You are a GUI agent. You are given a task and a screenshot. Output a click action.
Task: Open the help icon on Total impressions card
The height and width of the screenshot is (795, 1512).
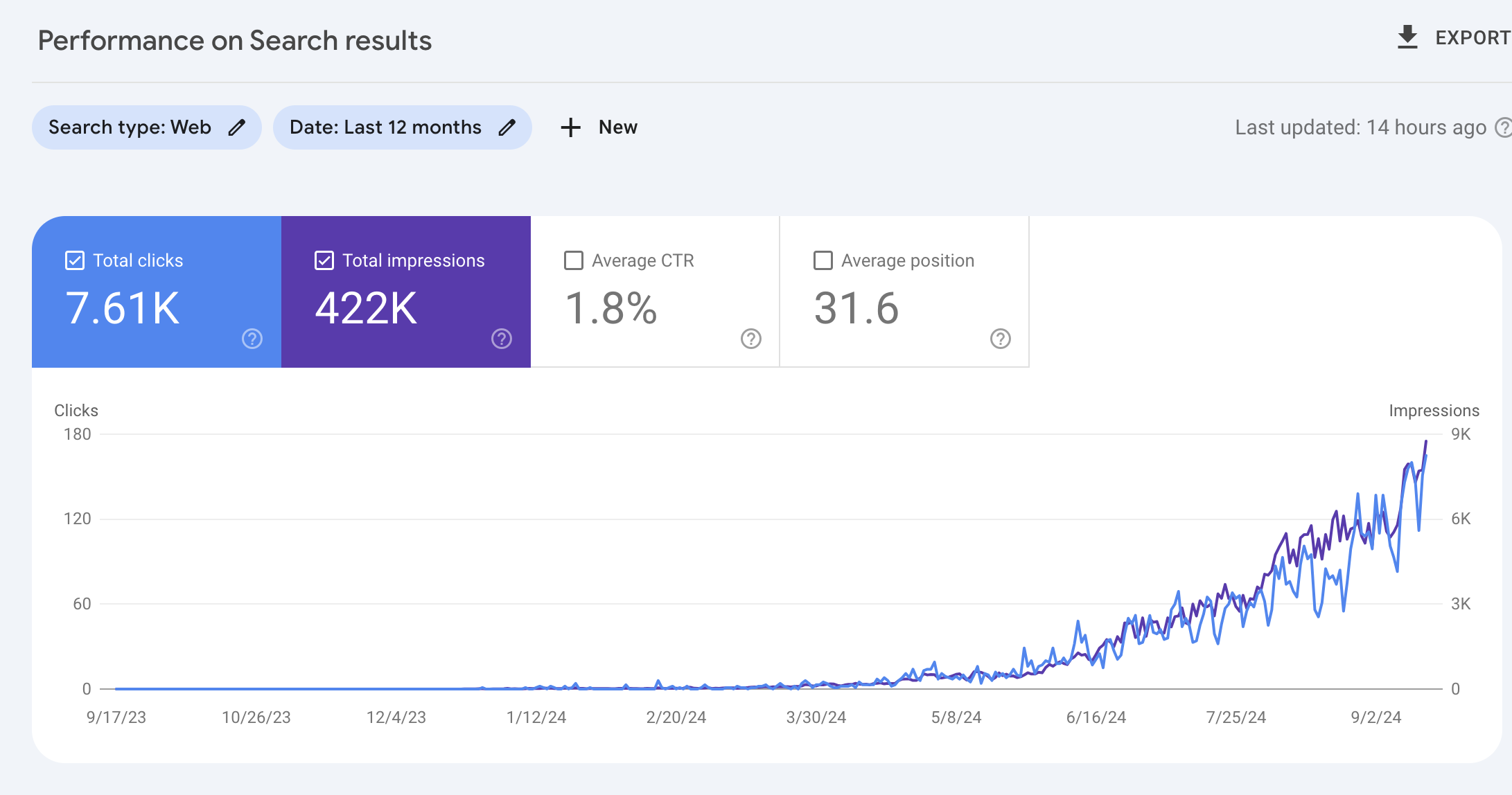501,339
